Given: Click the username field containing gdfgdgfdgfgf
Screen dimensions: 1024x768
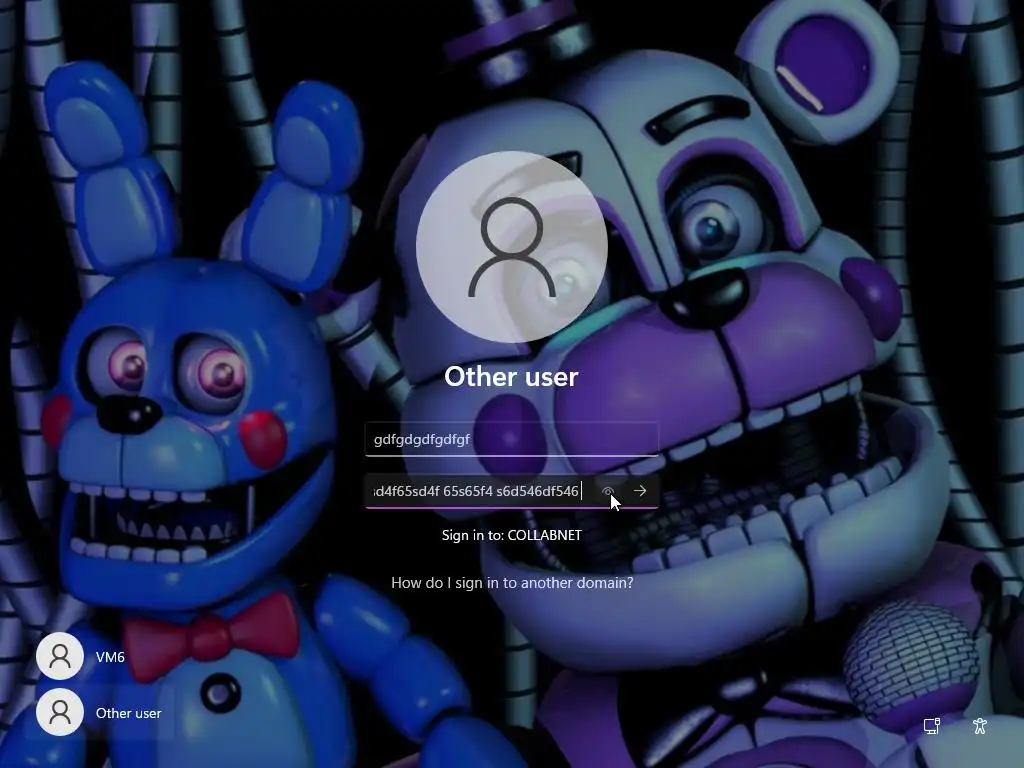Looking at the screenshot, I should point(511,439).
